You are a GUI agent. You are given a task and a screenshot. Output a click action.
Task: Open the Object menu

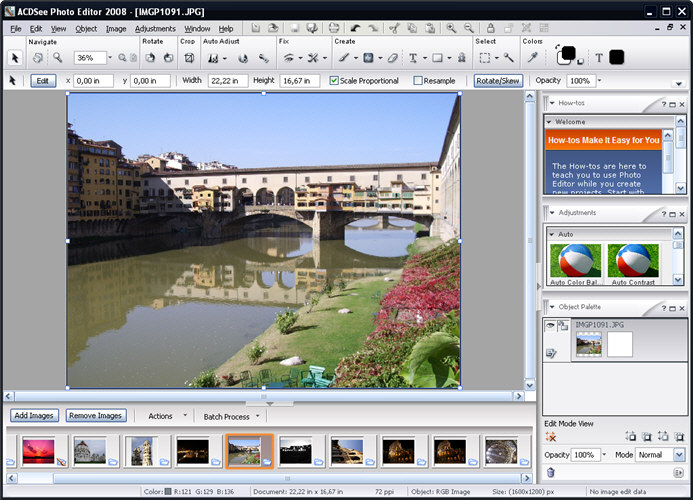click(x=86, y=29)
